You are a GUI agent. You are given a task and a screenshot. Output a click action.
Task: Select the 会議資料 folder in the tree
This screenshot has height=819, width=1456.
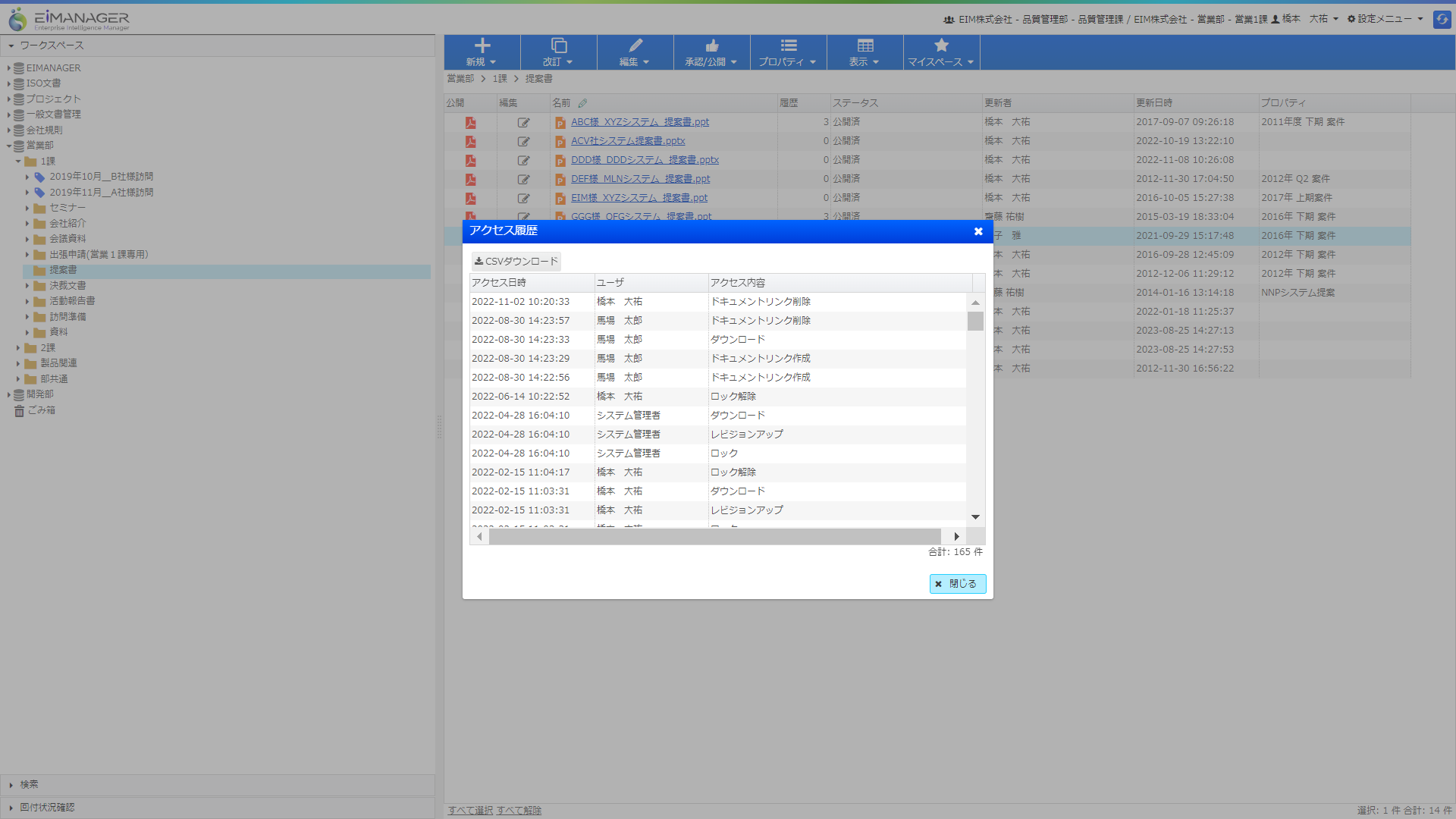[x=67, y=239]
